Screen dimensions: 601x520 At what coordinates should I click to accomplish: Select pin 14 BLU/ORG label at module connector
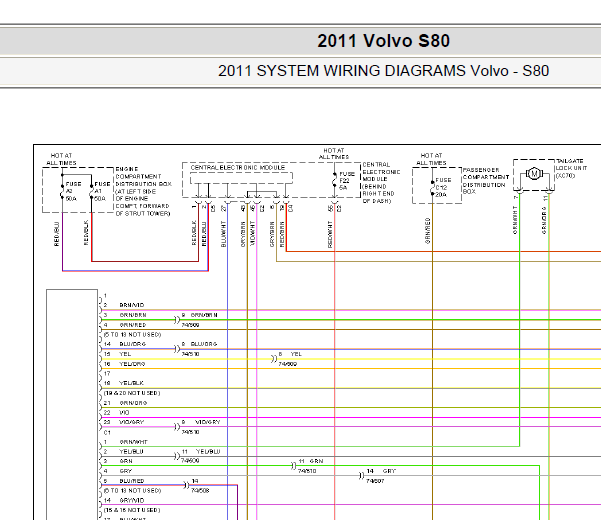tap(133, 344)
